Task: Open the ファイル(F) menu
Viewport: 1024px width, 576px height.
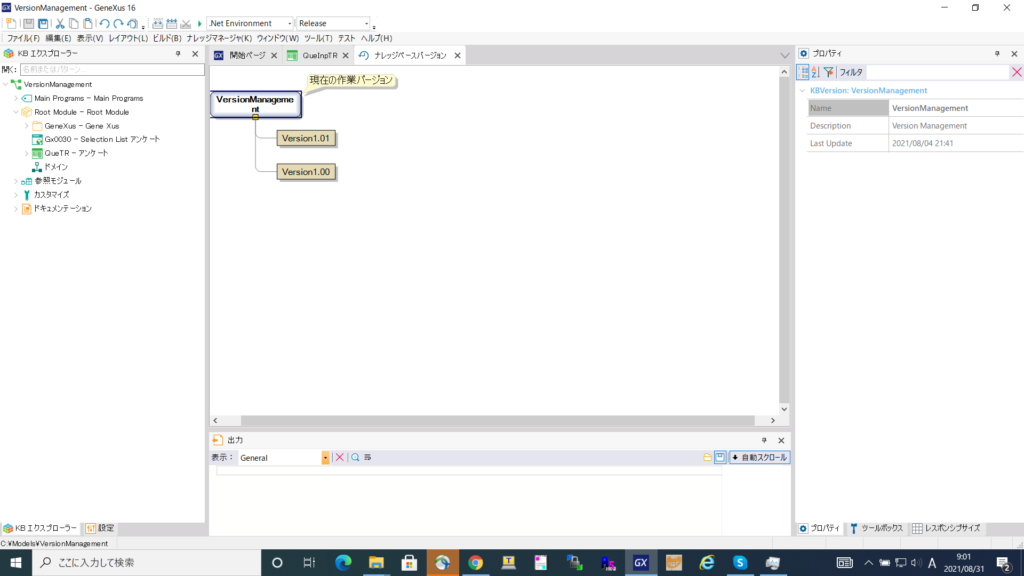Action: 23,39
